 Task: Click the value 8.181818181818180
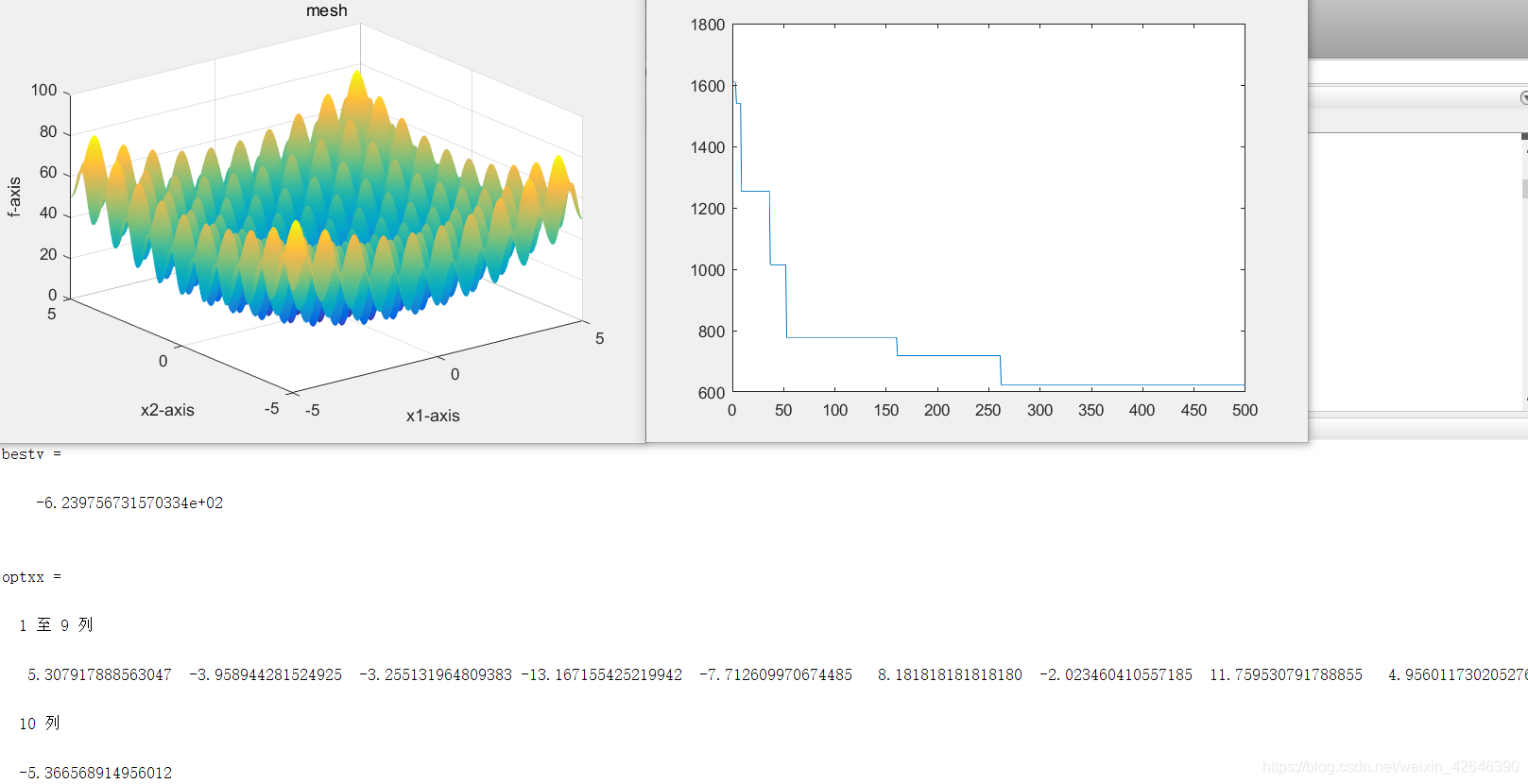[x=950, y=675]
